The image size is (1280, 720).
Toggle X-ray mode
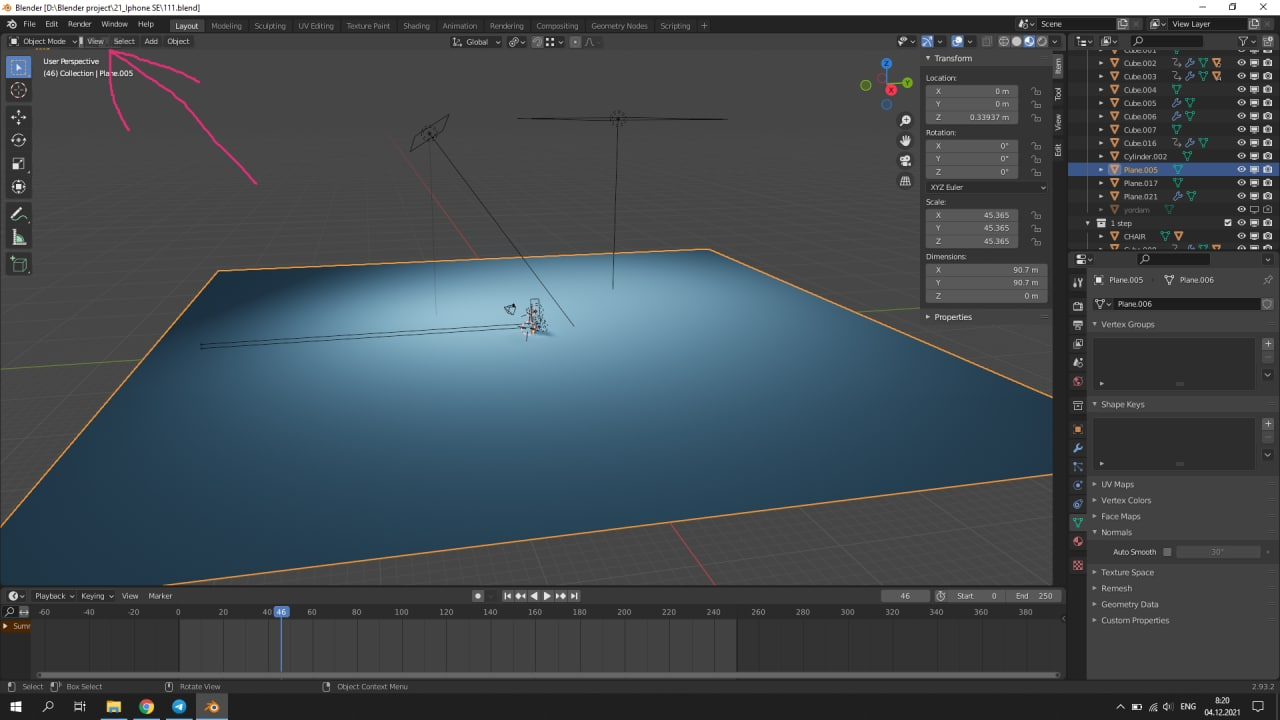click(986, 41)
